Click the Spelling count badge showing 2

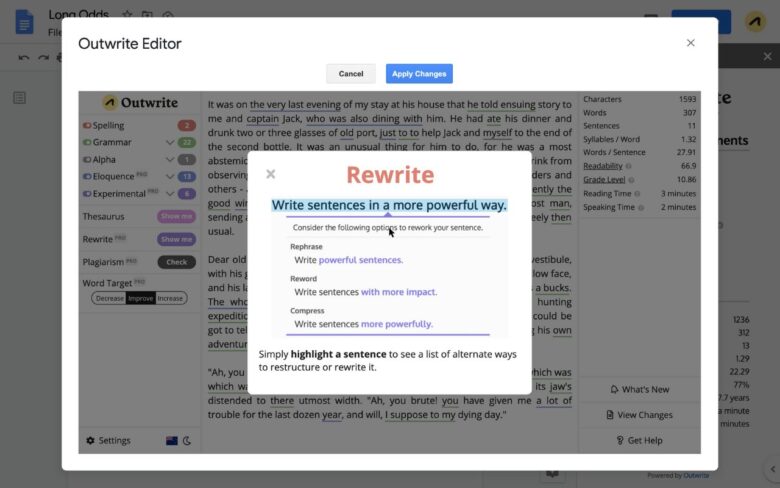click(187, 125)
